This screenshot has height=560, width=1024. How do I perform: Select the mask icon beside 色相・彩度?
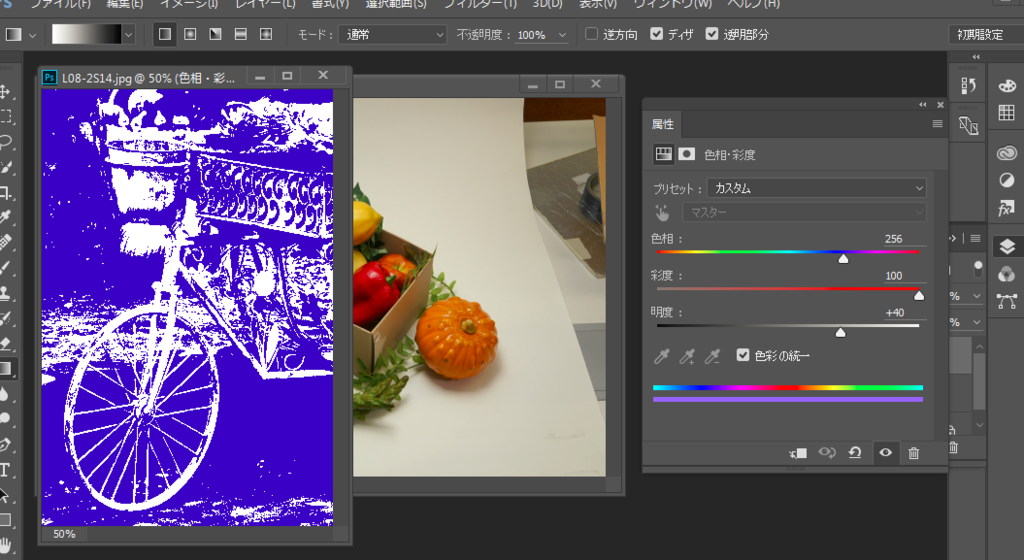pyautogui.click(x=686, y=154)
